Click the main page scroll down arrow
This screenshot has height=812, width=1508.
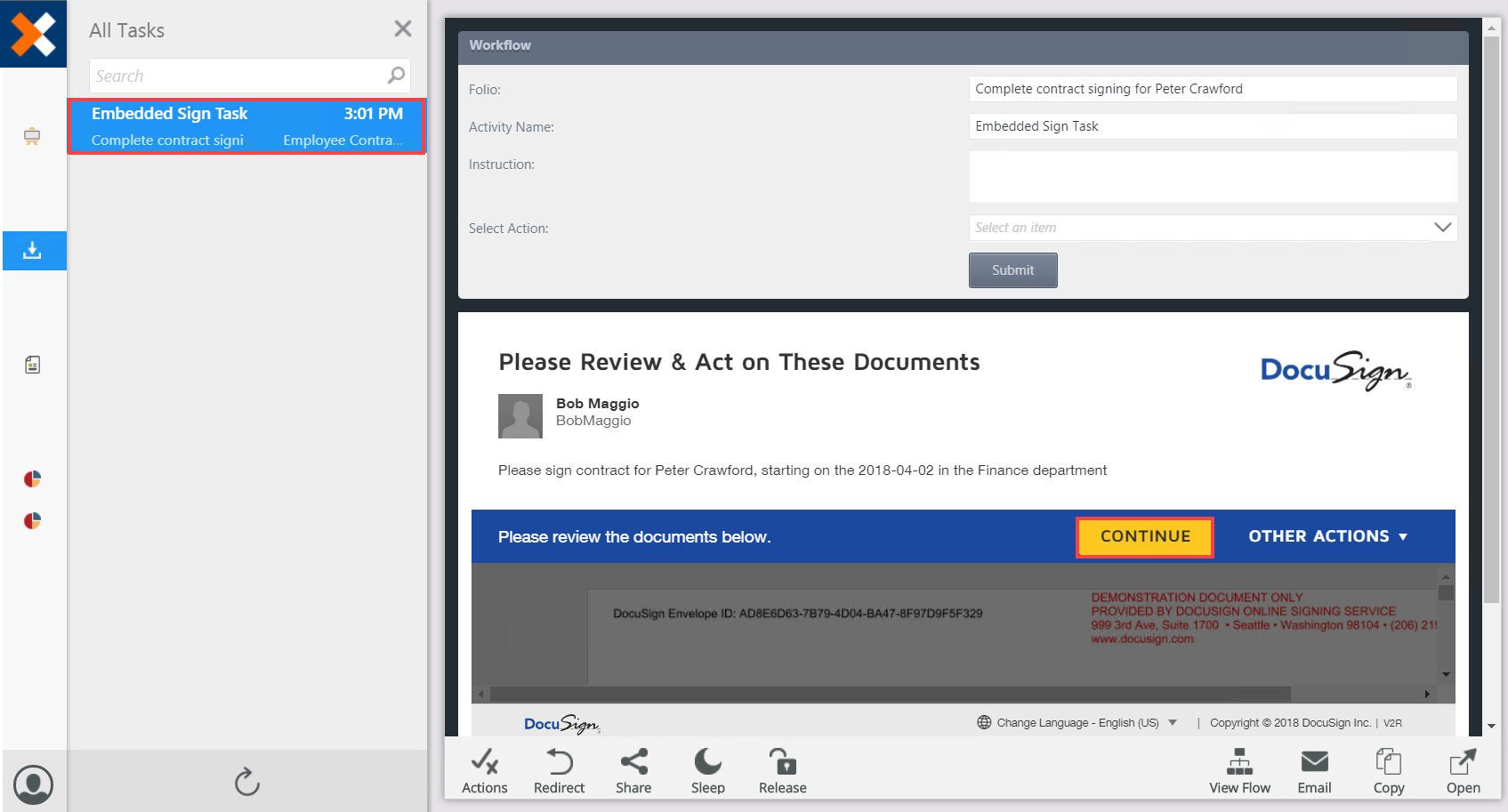(1492, 727)
